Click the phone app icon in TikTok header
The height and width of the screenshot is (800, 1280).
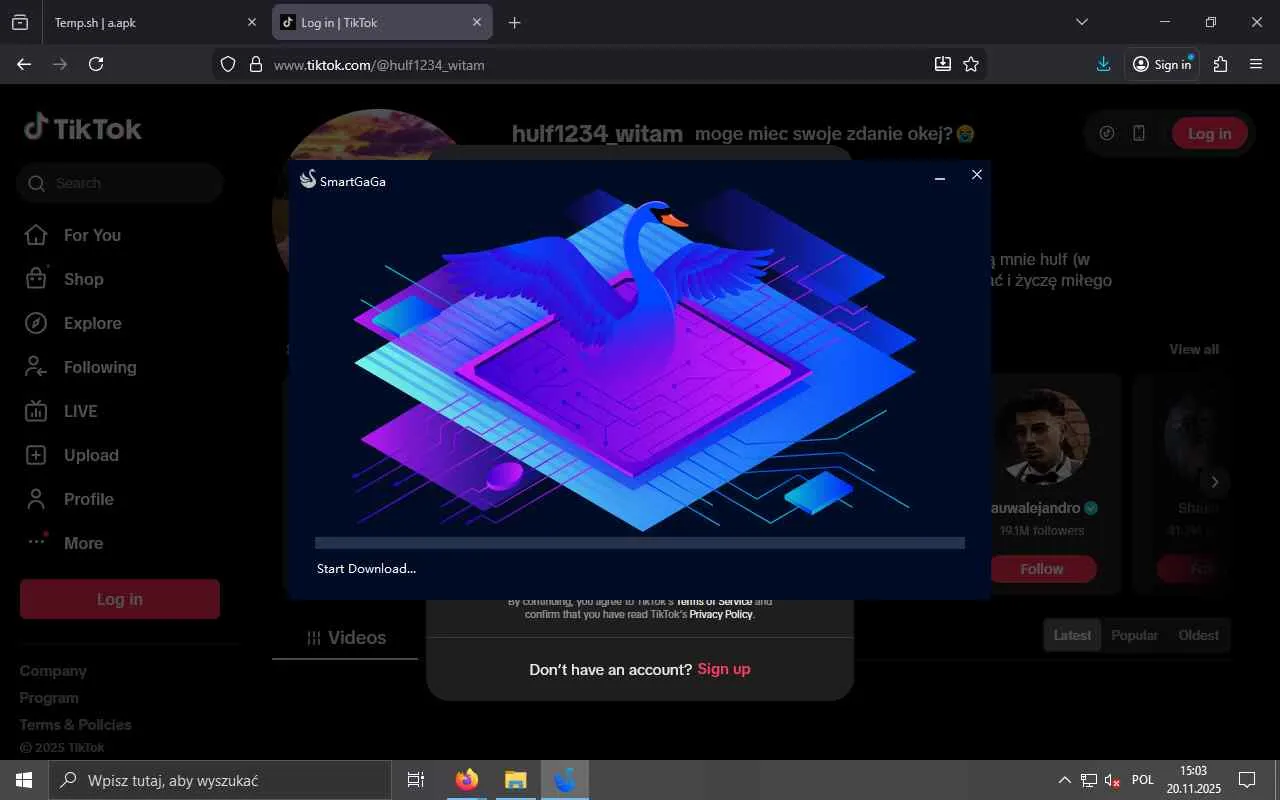[x=1139, y=133]
